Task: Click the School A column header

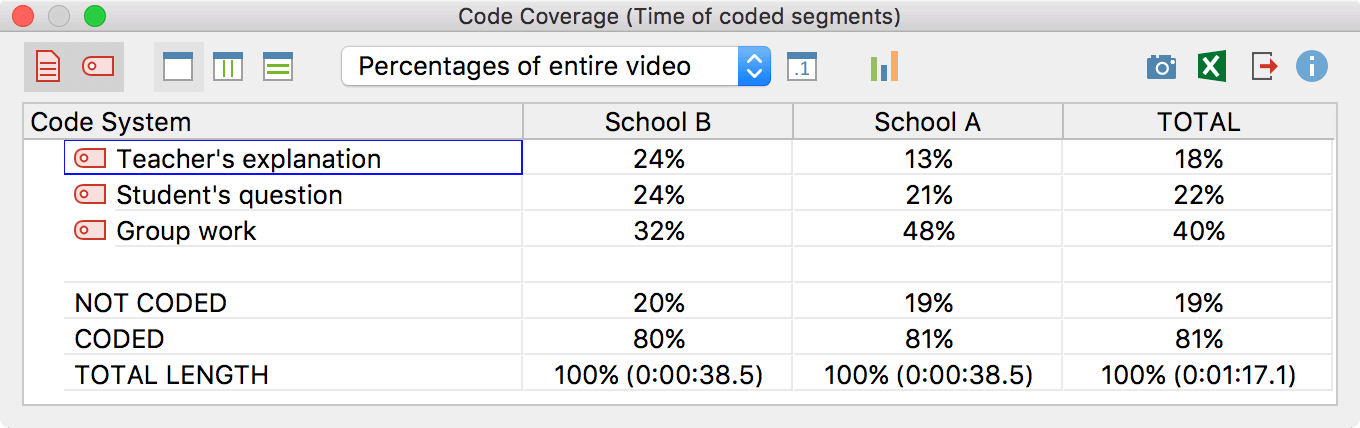Action: tap(927, 122)
